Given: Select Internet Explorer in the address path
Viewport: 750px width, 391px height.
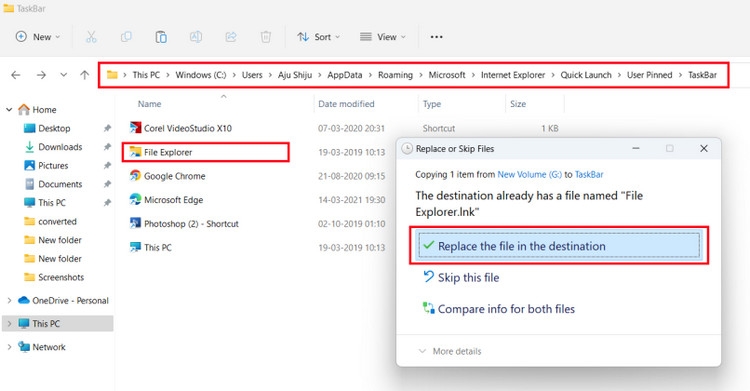Looking at the screenshot, I should pos(513,75).
